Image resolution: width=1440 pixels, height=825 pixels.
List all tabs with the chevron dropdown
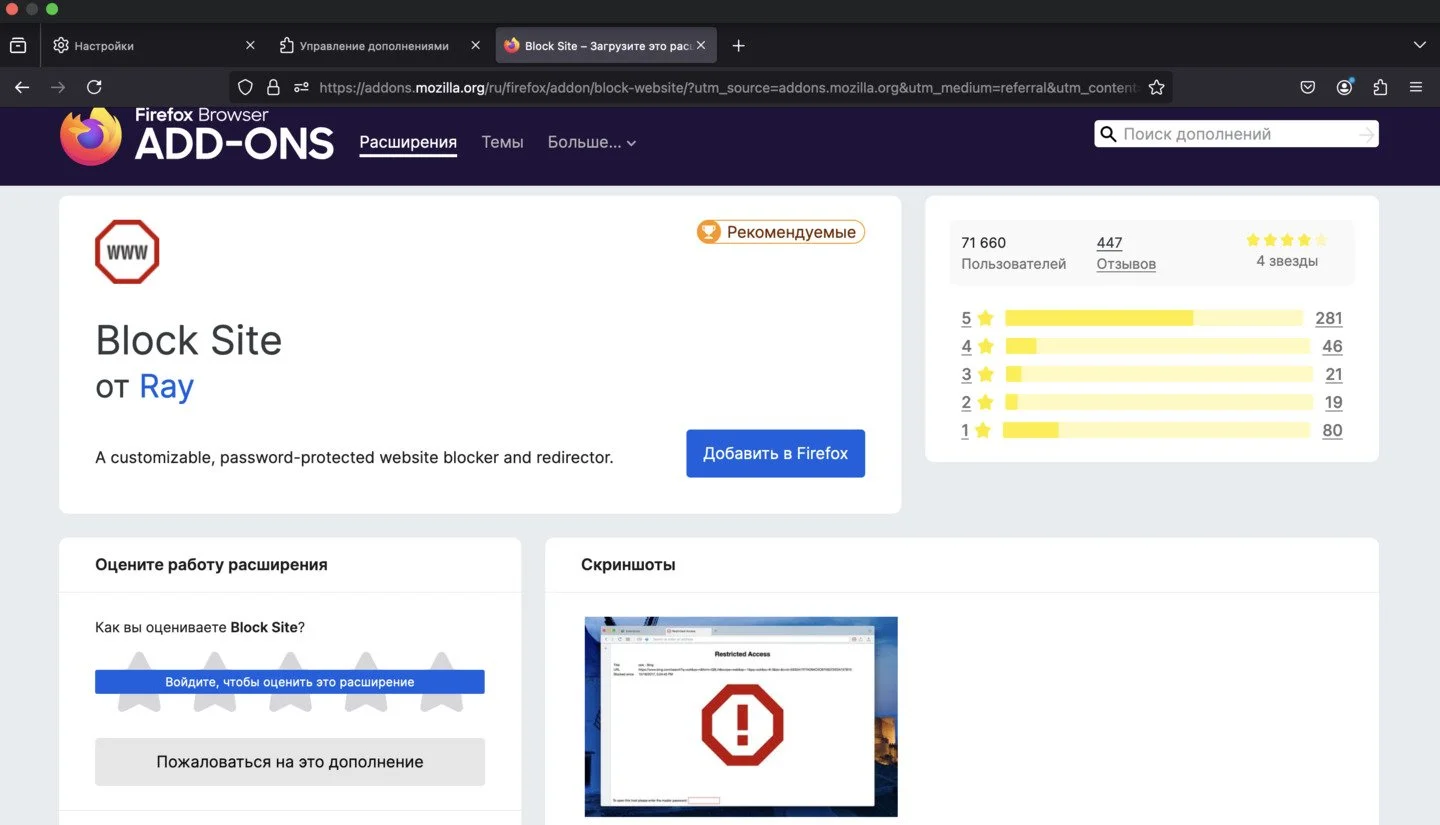tap(1419, 45)
